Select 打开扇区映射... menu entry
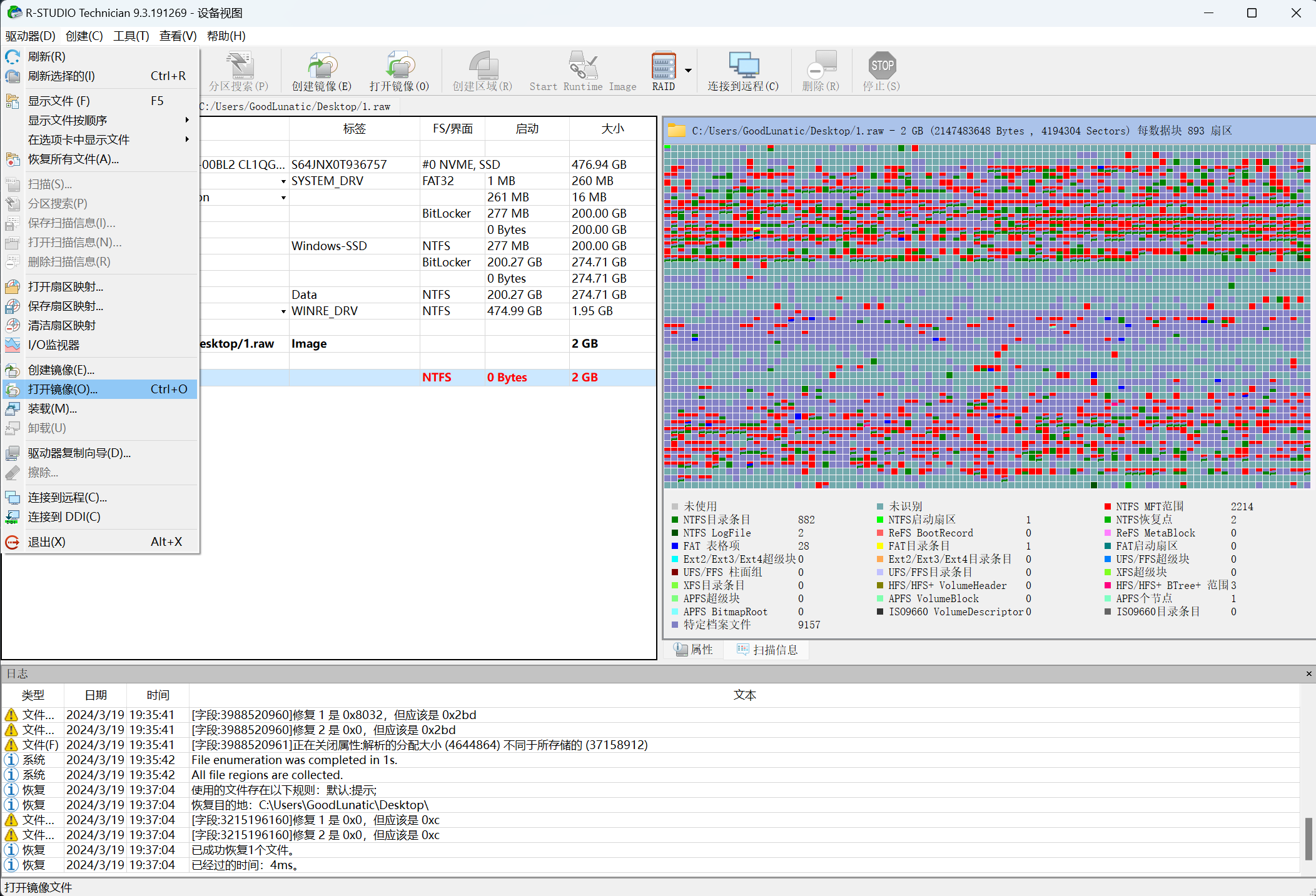The width and height of the screenshot is (1316, 896). point(100,286)
